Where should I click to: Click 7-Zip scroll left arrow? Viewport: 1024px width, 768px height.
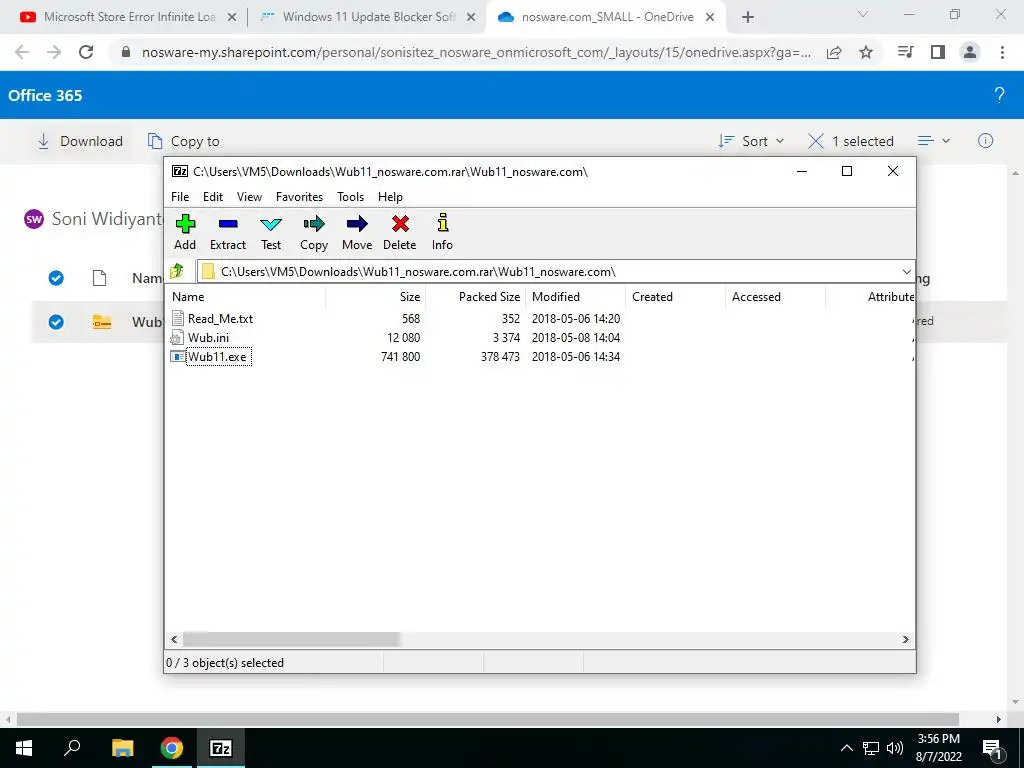pyautogui.click(x=174, y=639)
